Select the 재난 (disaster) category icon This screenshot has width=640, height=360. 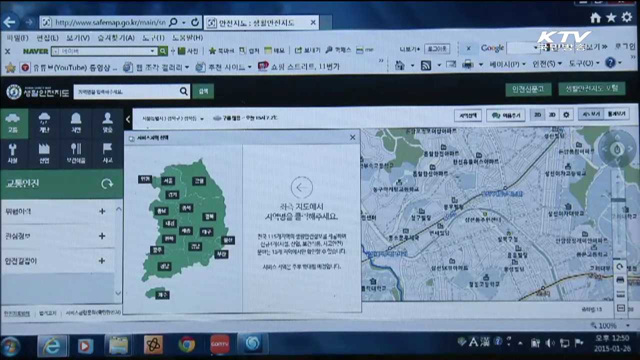pos(44,123)
